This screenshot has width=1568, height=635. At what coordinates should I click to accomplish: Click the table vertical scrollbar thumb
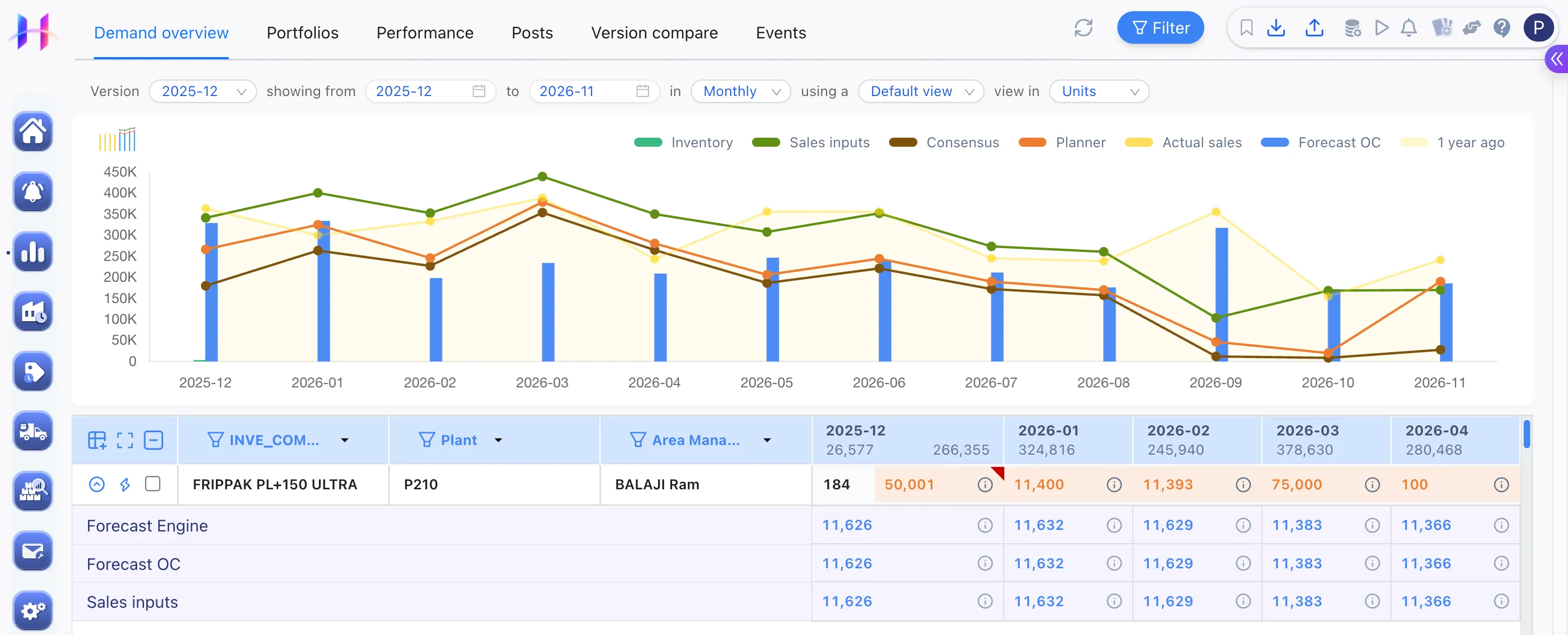tap(1526, 434)
